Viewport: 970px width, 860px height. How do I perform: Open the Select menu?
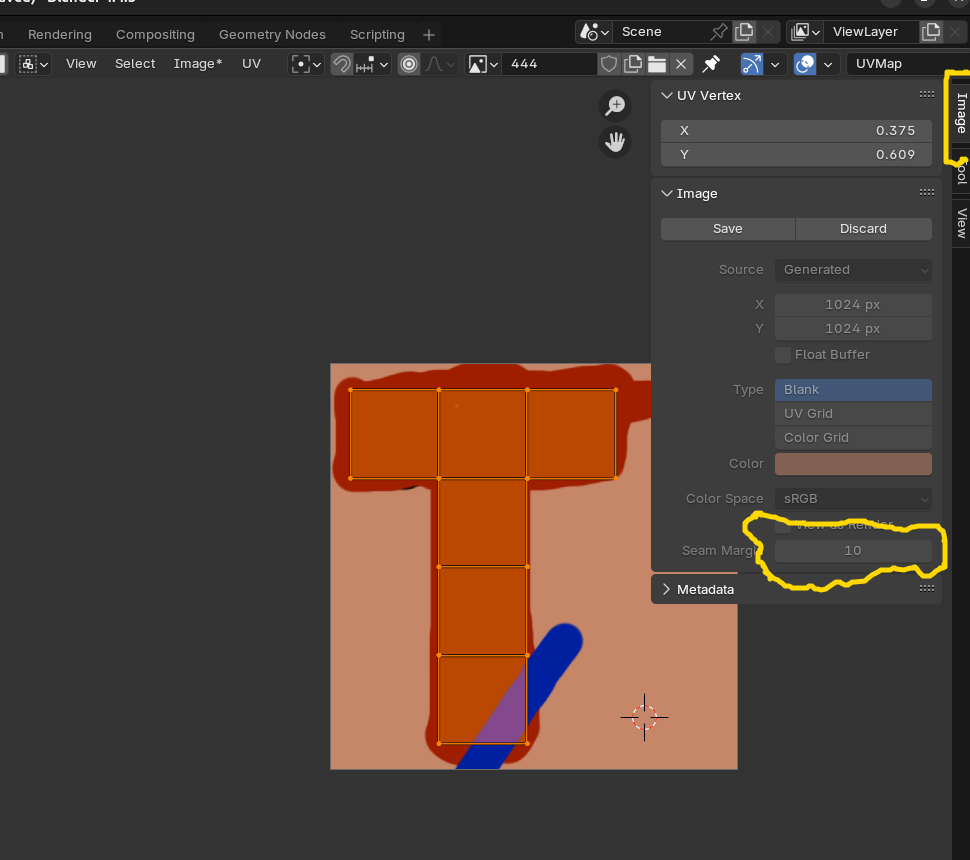click(135, 64)
